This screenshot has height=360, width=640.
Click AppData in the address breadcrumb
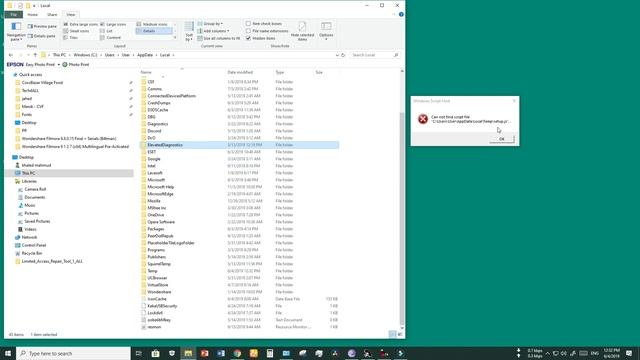(145, 55)
